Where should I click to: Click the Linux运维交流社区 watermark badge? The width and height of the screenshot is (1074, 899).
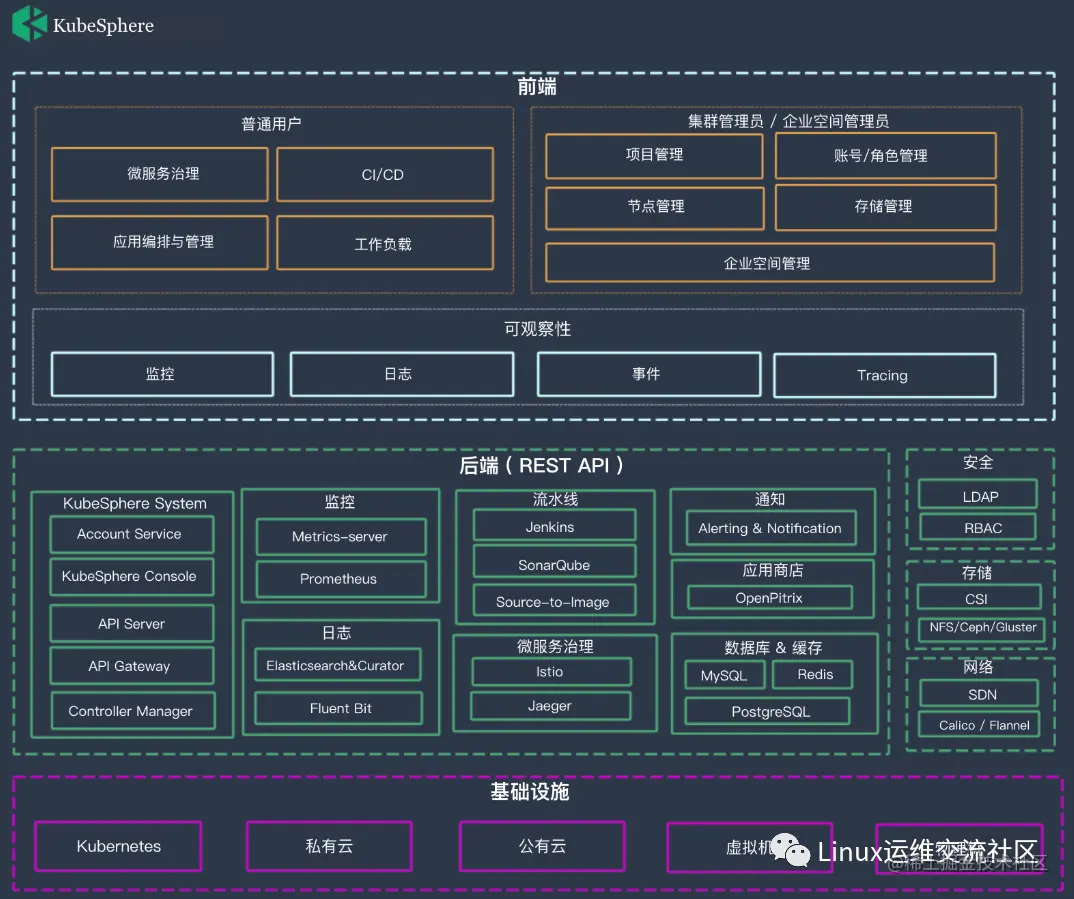click(932, 851)
